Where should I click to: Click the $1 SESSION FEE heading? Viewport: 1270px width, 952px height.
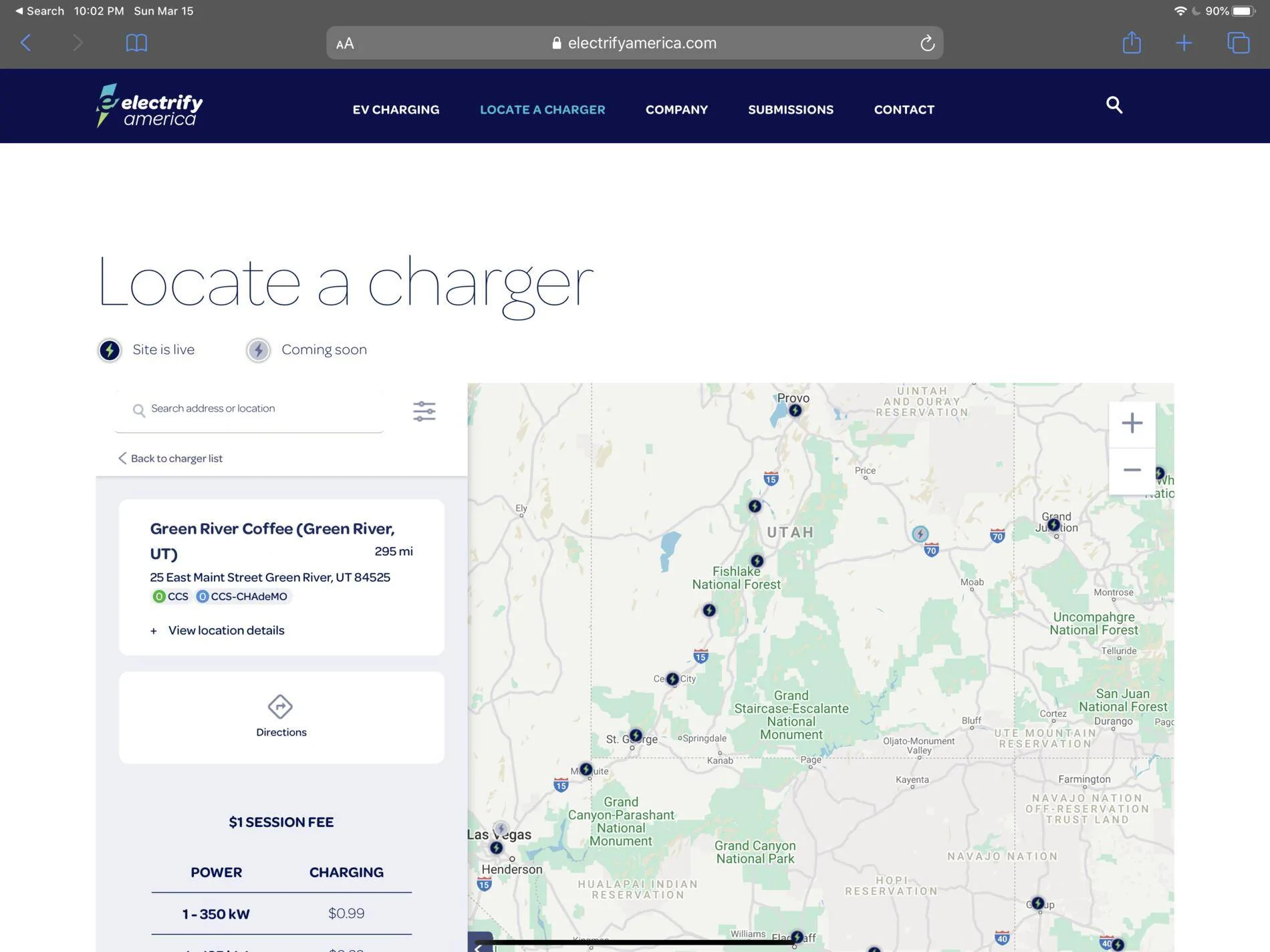[x=281, y=822]
